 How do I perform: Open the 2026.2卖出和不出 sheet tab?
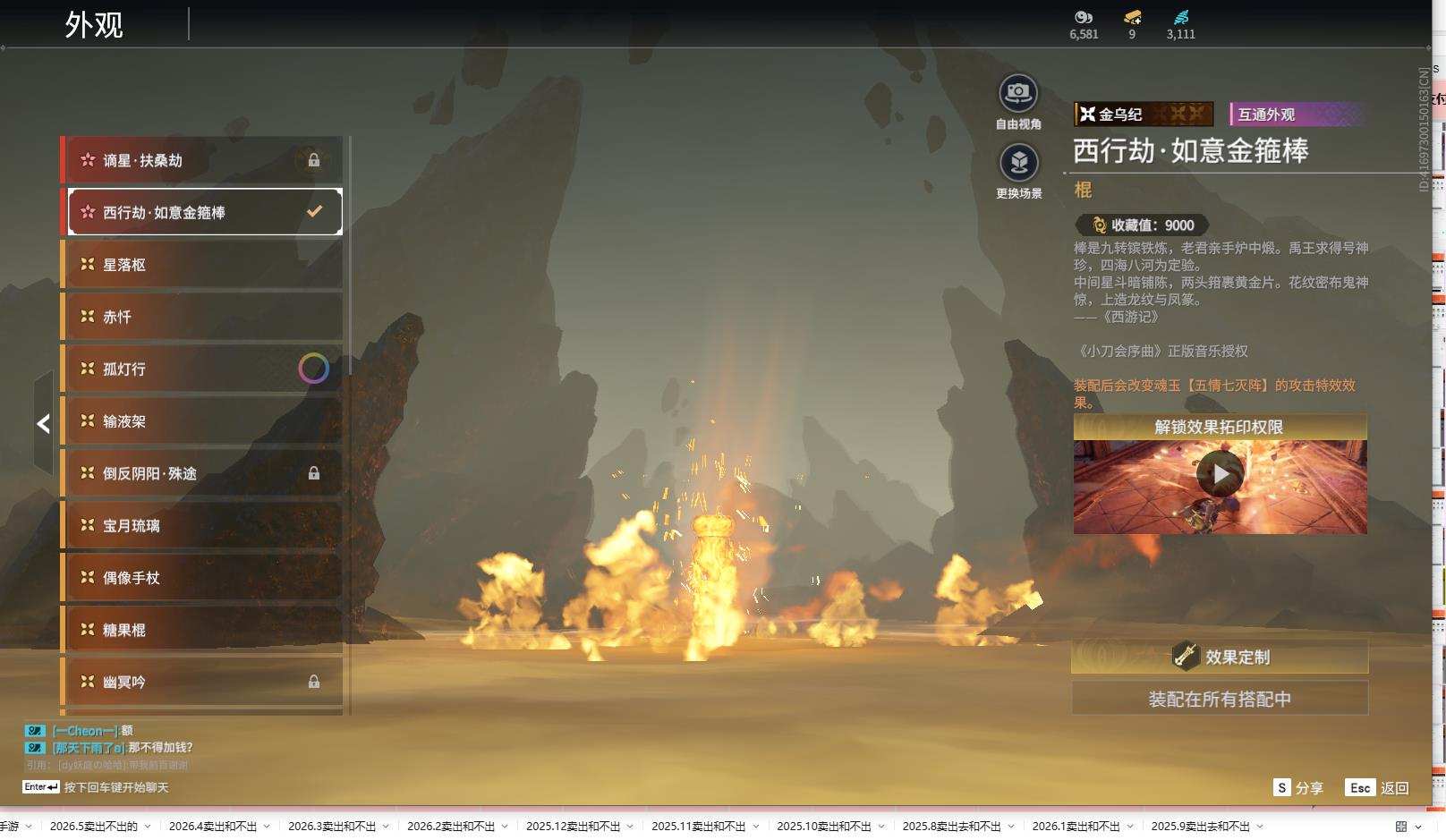pyautogui.click(x=451, y=827)
